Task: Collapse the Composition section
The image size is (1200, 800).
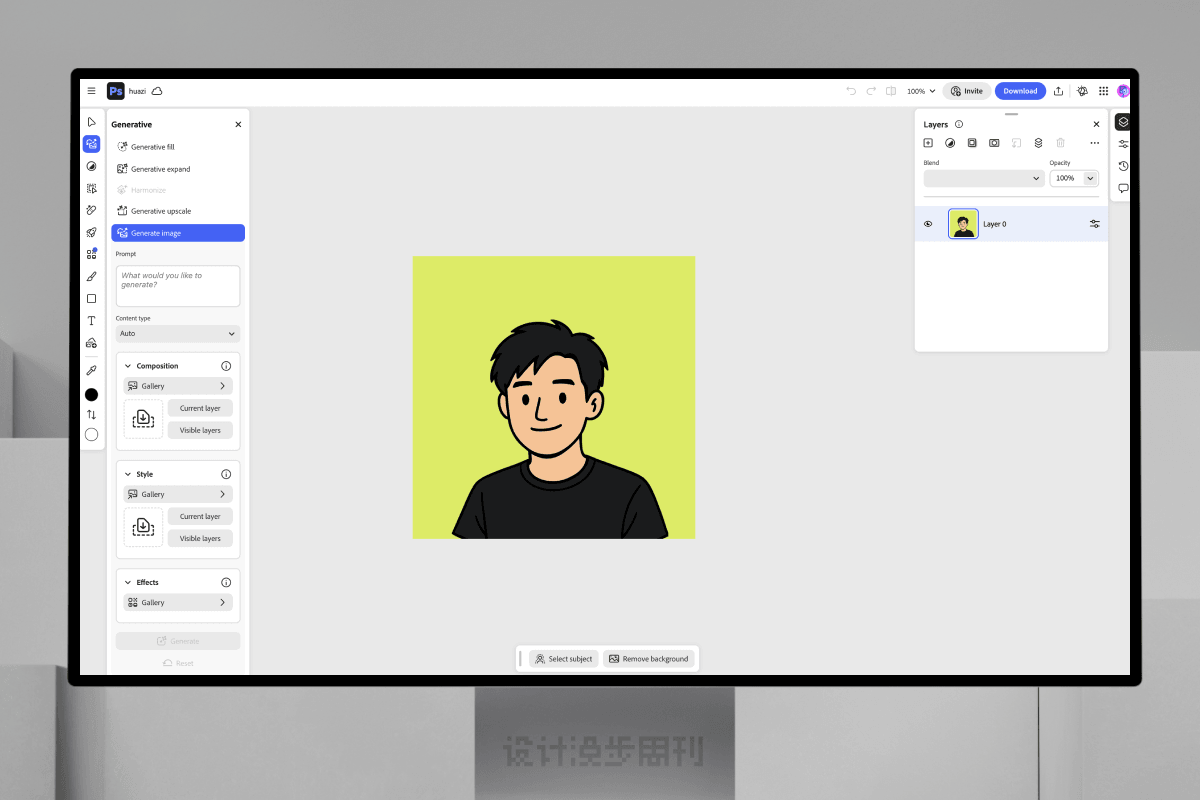Action: click(x=128, y=366)
